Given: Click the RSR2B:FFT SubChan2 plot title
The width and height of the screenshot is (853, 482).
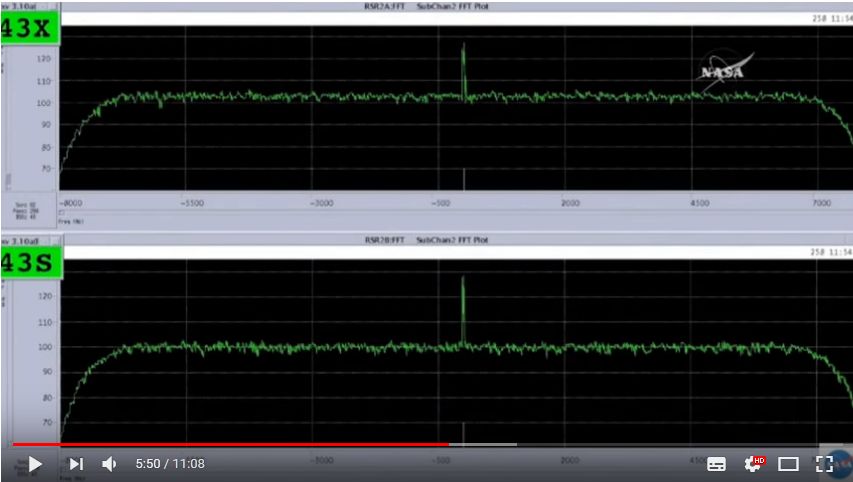Looking at the screenshot, I should point(426,240).
